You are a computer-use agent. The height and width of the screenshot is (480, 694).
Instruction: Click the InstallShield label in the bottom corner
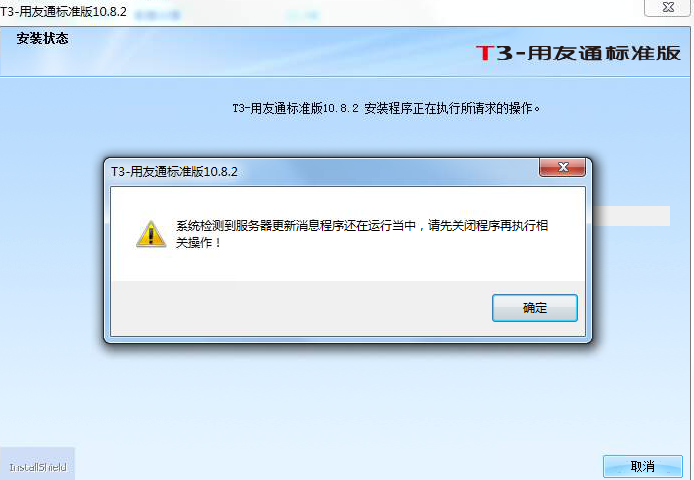click(38, 467)
